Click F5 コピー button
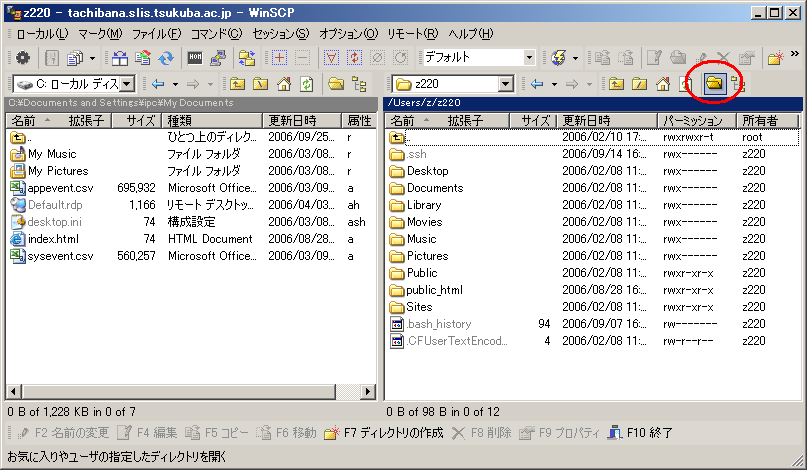 [217, 433]
